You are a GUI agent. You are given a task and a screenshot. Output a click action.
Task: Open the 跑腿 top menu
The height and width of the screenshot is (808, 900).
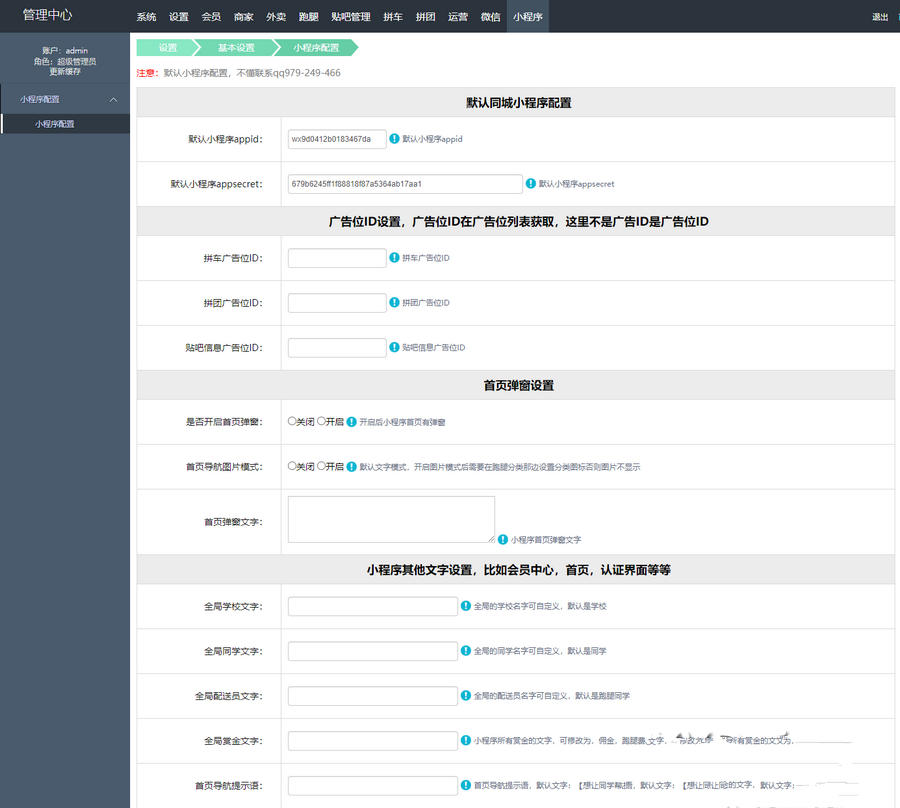(308, 17)
